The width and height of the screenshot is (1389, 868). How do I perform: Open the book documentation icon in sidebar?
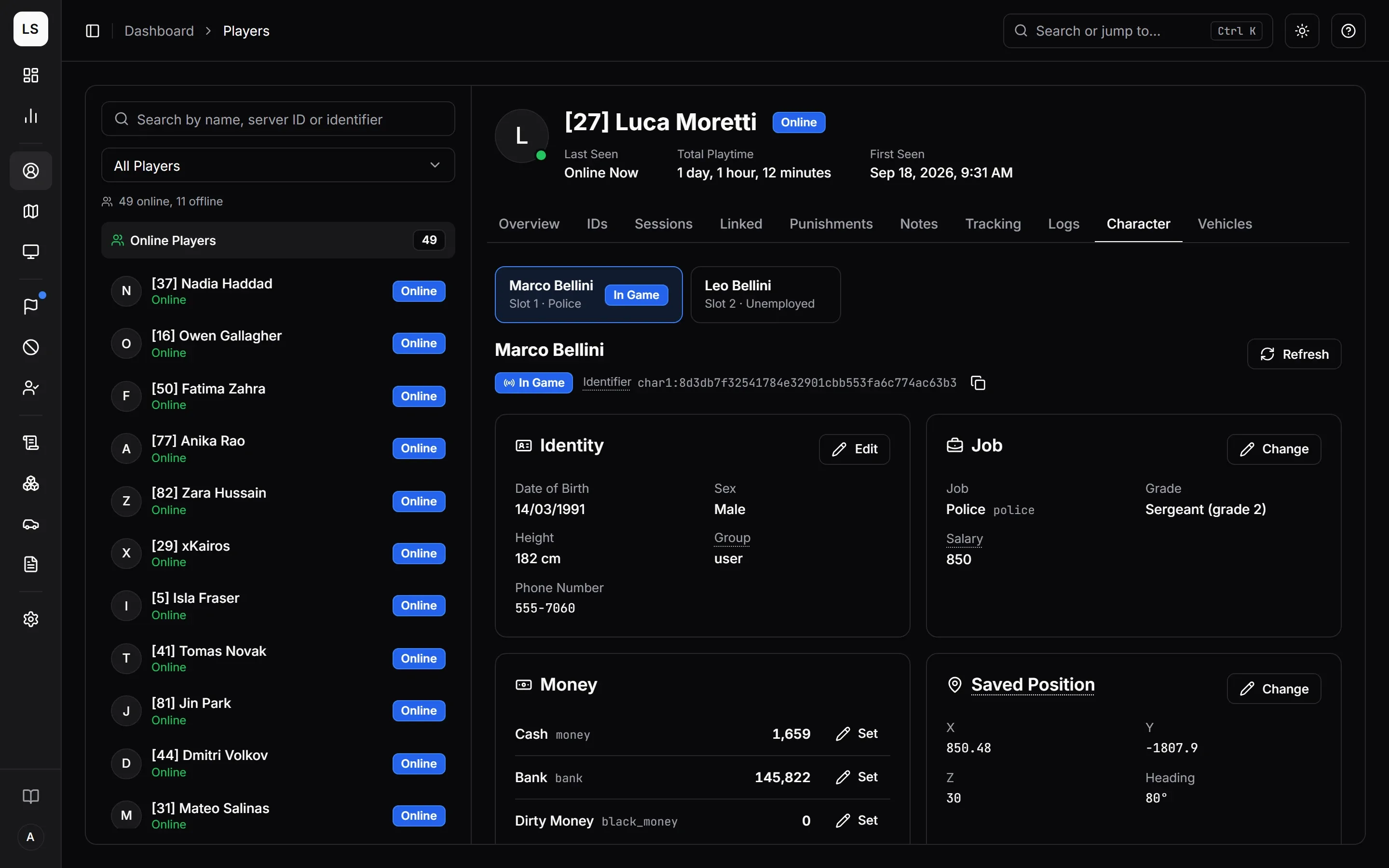click(x=31, y=796)
